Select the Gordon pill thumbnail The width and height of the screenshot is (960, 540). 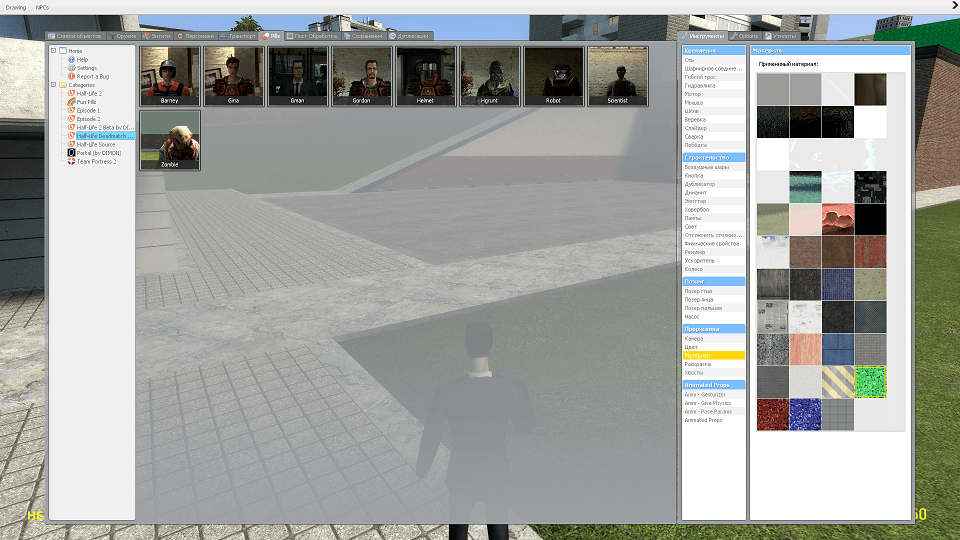click(361, 76)
